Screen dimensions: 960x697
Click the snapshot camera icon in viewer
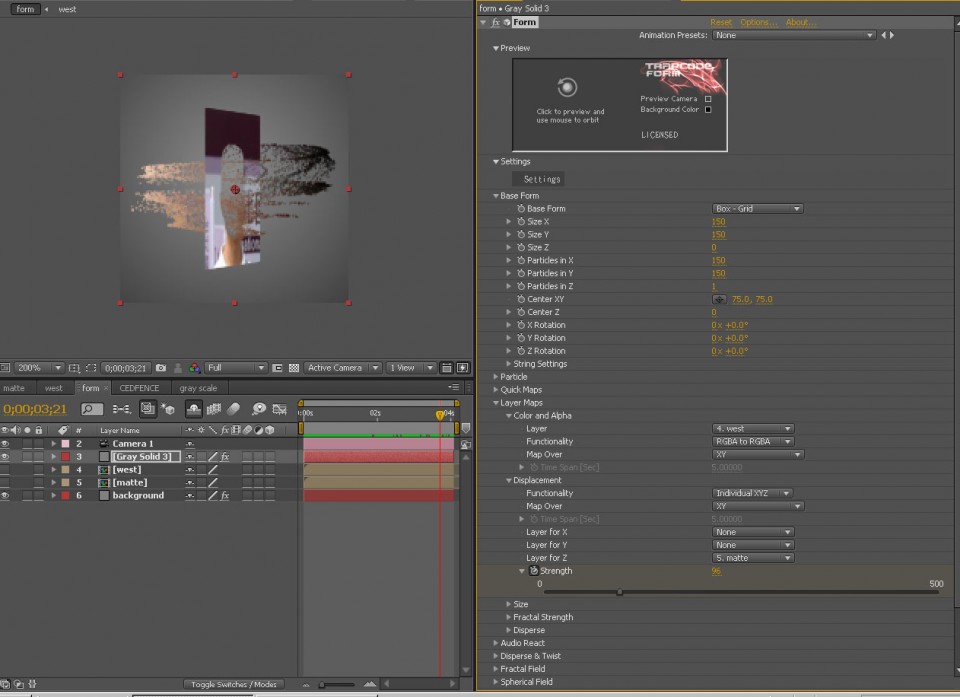click(x=161, y=368)
